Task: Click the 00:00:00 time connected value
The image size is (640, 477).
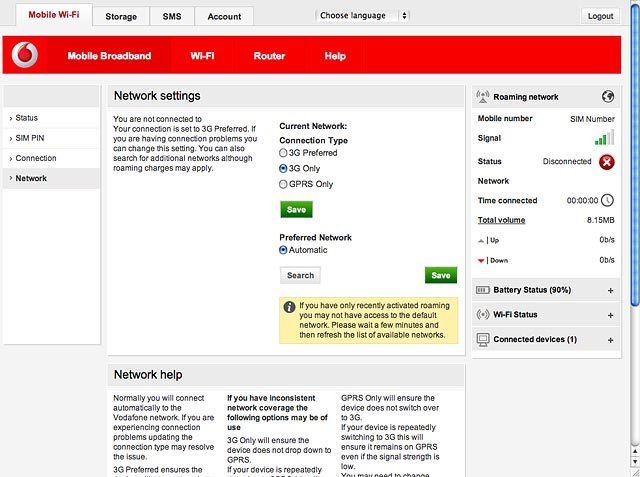Action: [x=582, y=201]
